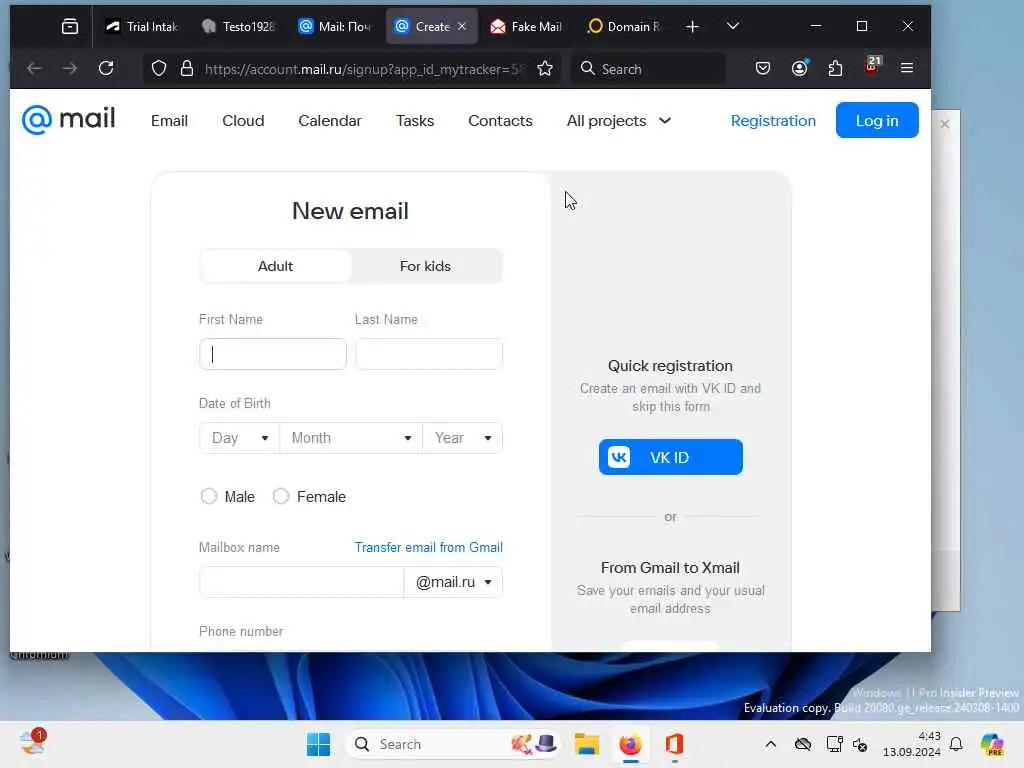Reload the current page
The width and height of the screenshot is (1024, 768).
point(106,68)
